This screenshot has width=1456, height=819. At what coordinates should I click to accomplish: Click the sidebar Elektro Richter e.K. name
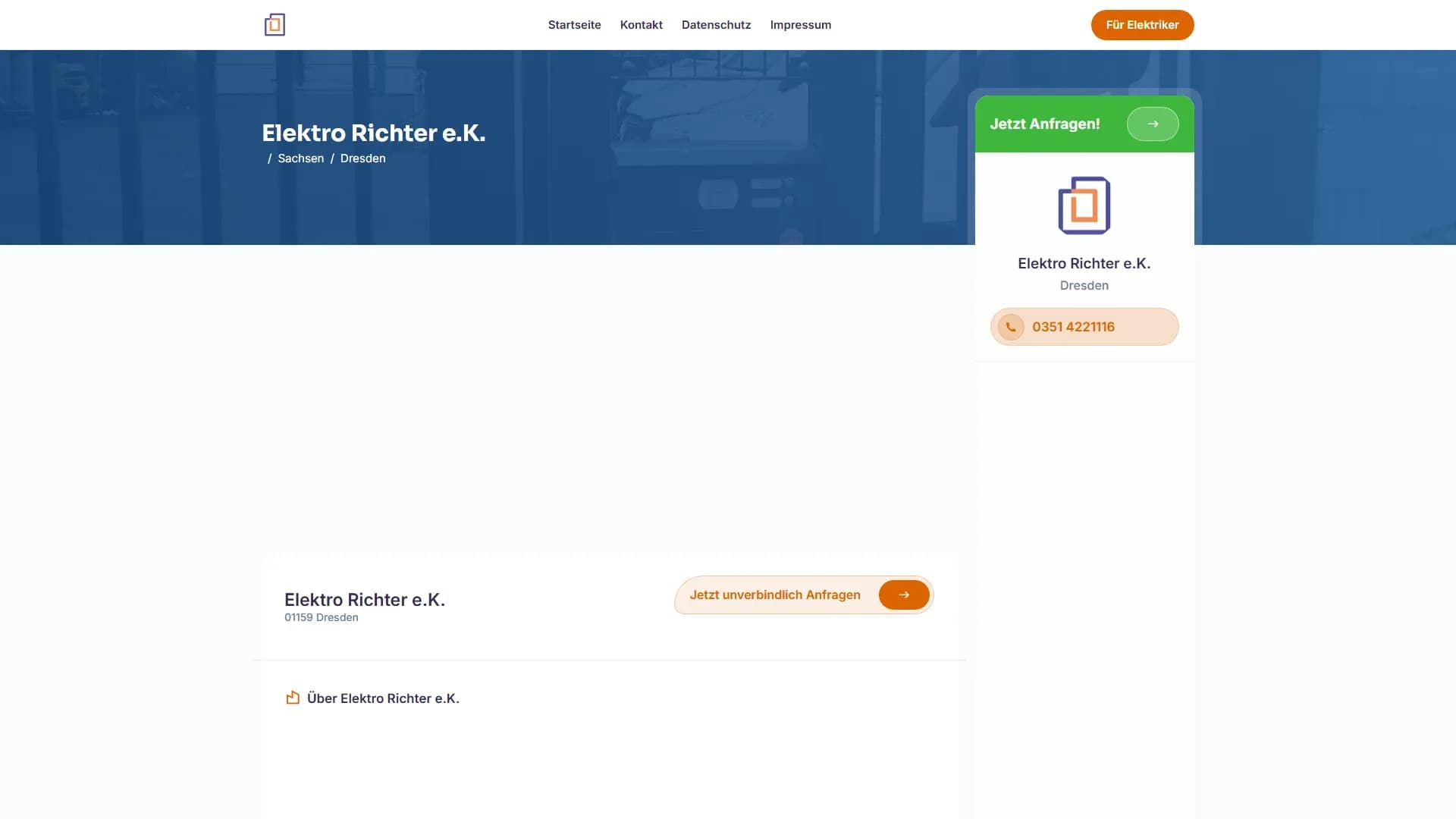(1084, 264)
